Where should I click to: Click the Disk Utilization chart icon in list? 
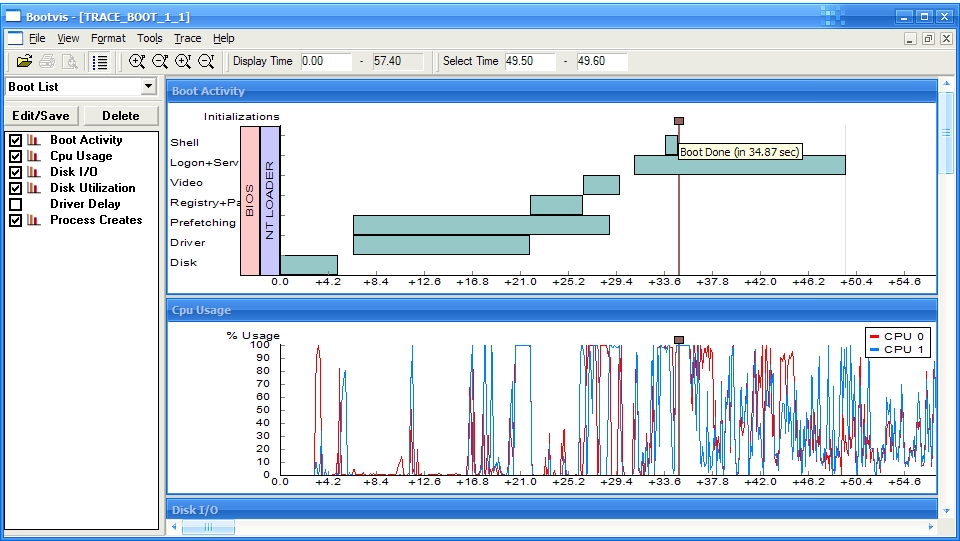[34, 188]
